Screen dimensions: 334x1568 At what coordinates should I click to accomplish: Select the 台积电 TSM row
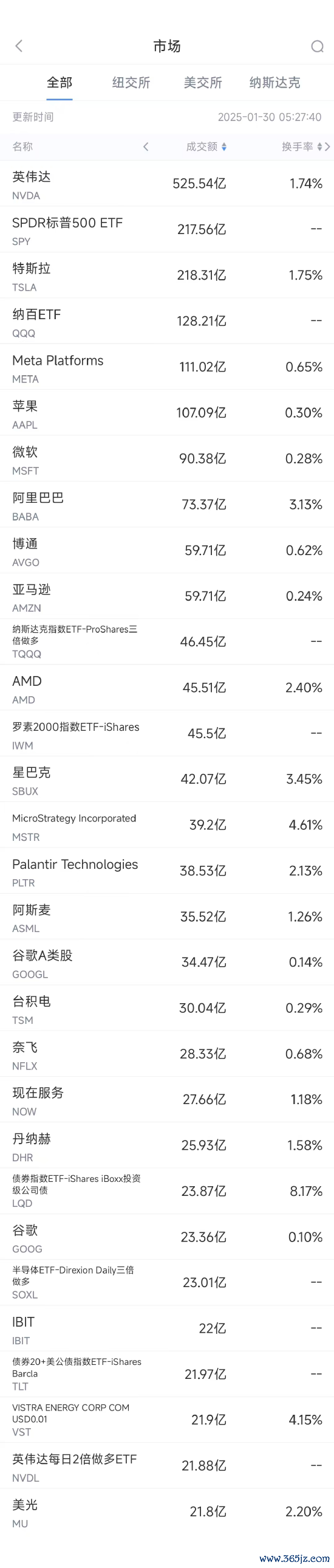point(166,1008)
